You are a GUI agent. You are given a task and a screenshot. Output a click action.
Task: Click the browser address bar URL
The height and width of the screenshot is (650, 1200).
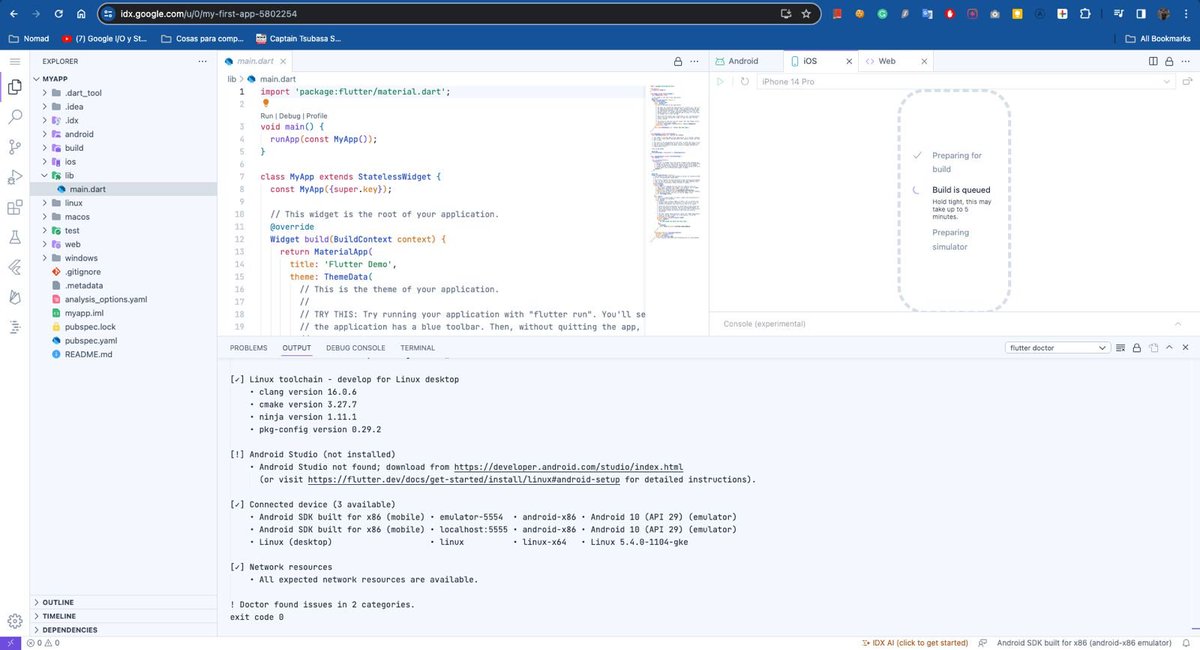point(209,14)
